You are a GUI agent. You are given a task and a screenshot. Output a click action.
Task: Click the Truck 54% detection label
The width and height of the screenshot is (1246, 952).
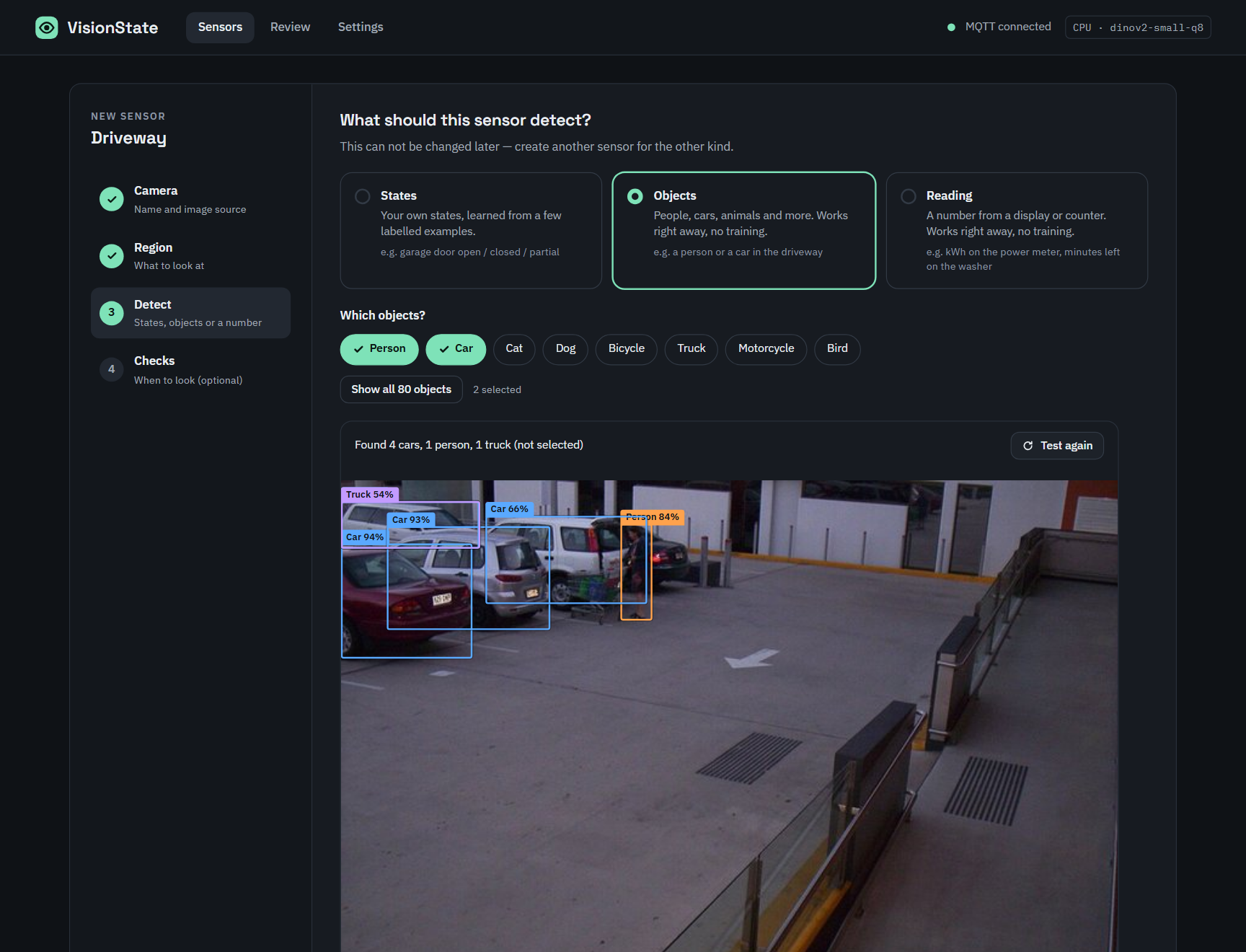tap(370, 495)
